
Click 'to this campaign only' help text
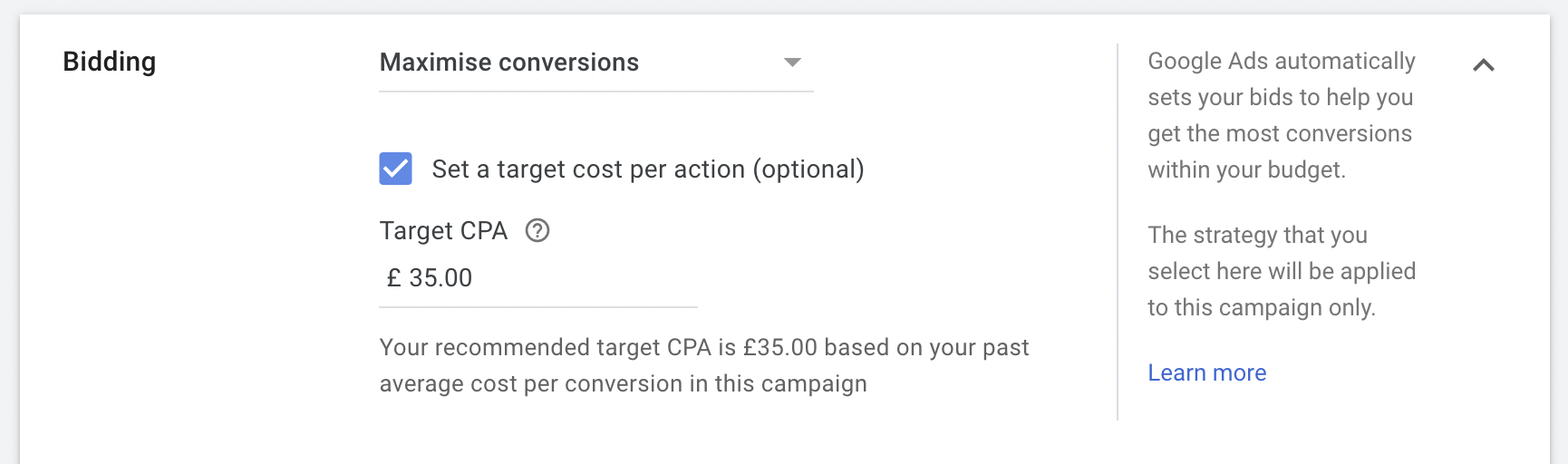pyautogui.click(x=1261, y=308)
